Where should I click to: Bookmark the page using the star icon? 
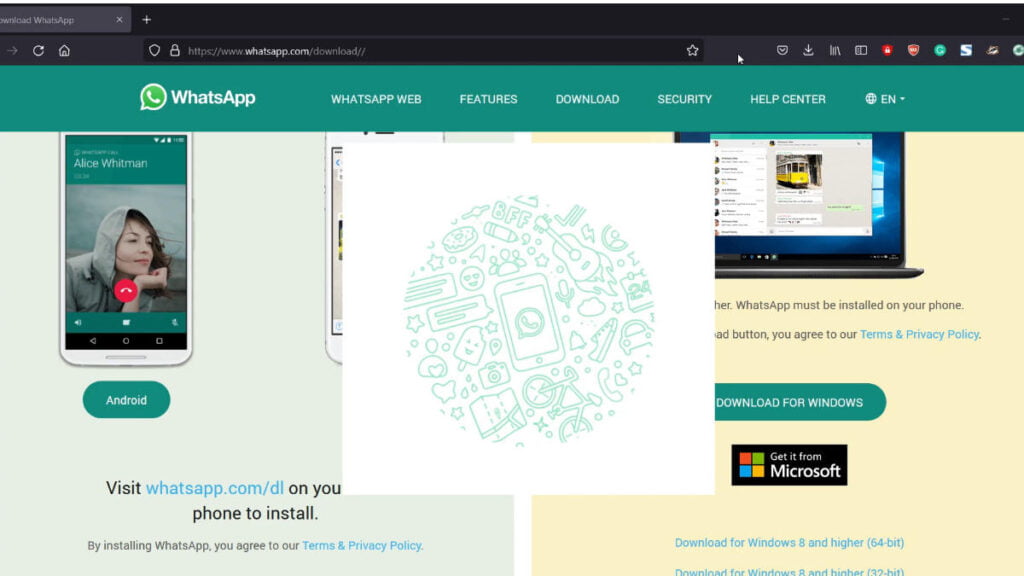click(691, 50)
